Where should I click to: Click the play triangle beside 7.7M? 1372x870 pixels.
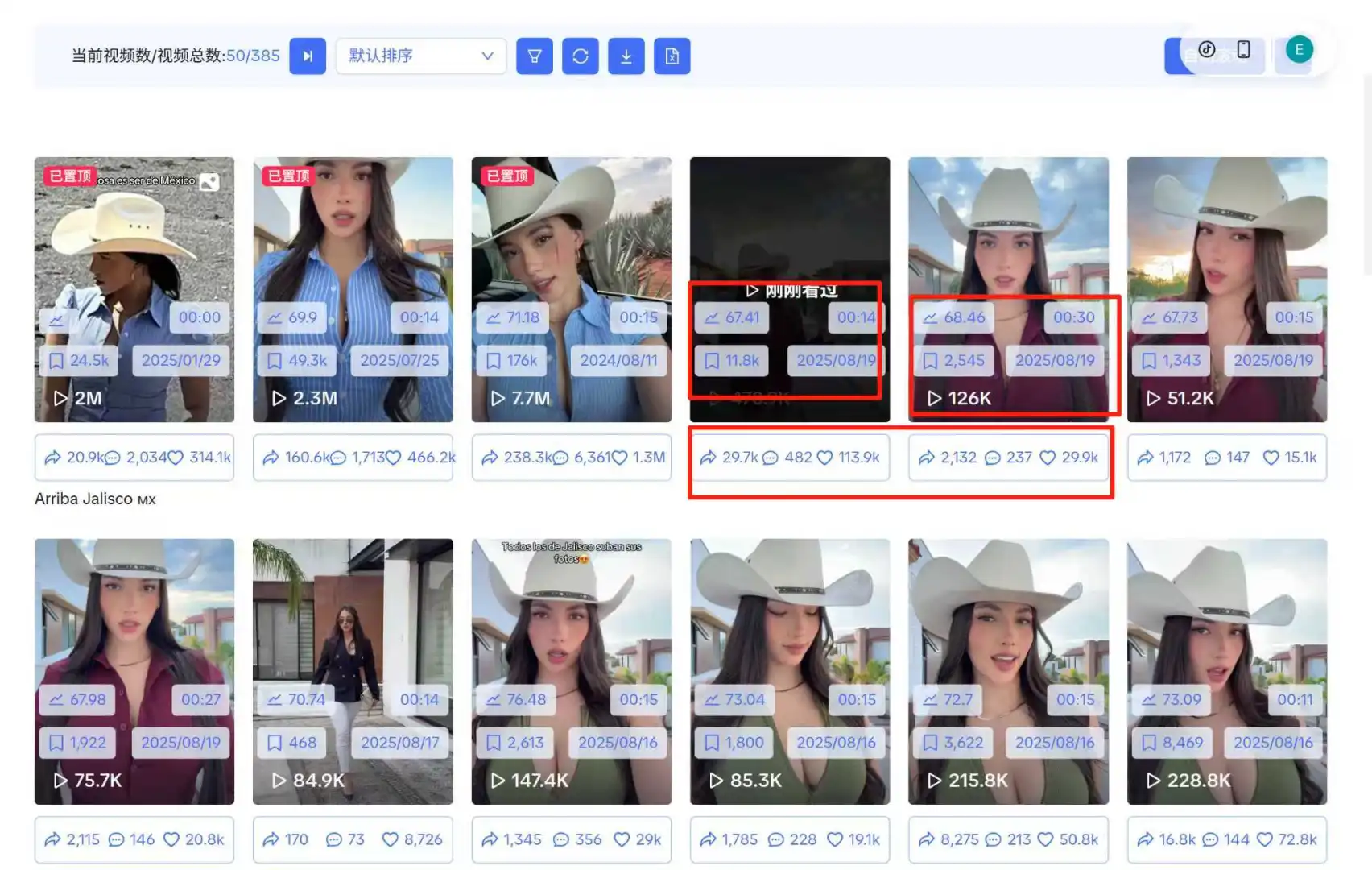pos(498,398)
